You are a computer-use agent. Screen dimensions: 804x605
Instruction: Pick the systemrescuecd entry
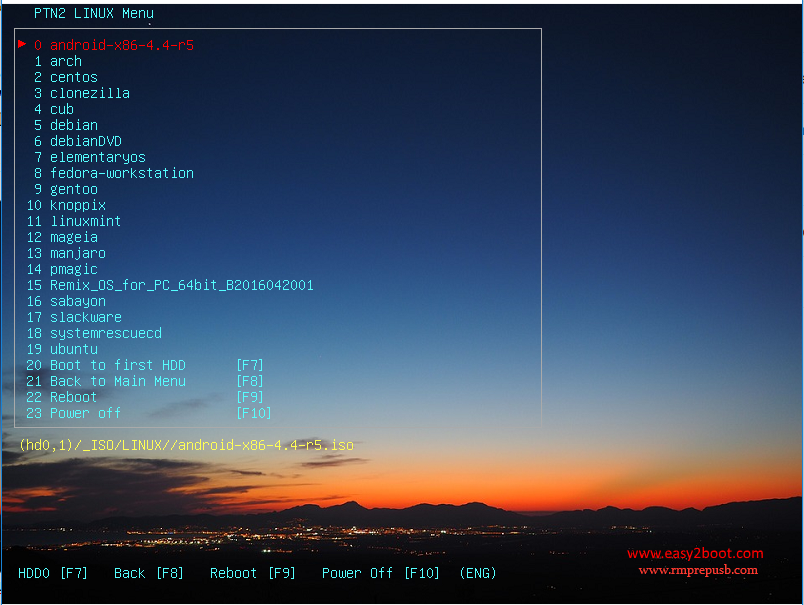tap(94, 333)
